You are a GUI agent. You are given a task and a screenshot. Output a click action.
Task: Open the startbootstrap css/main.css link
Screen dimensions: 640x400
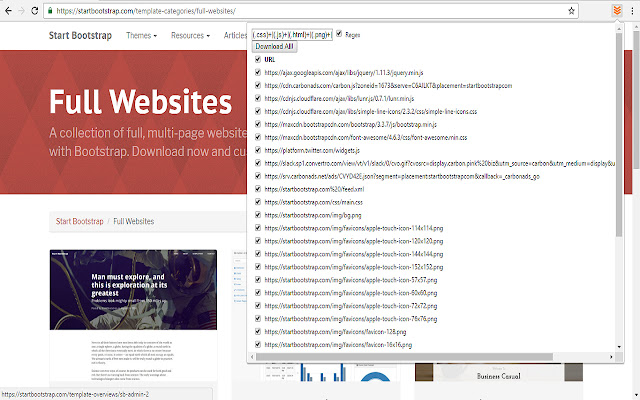click(313, 202)
